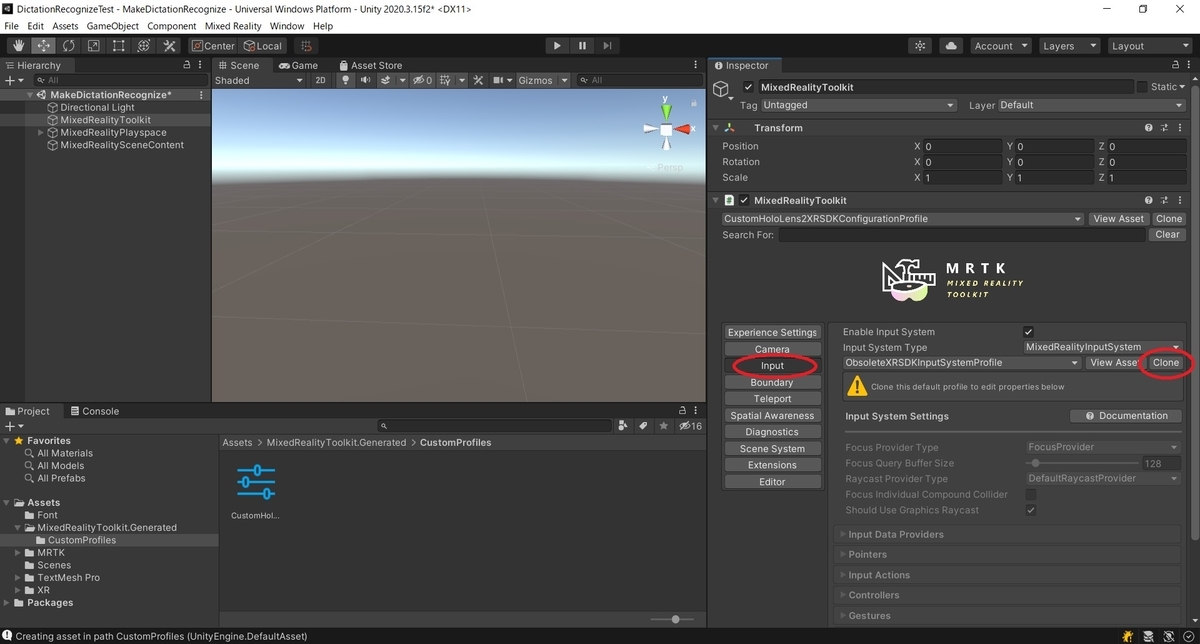
Task: Open the Gizmos dropdown
Action: pyautogui.click(x=541, y=80)
